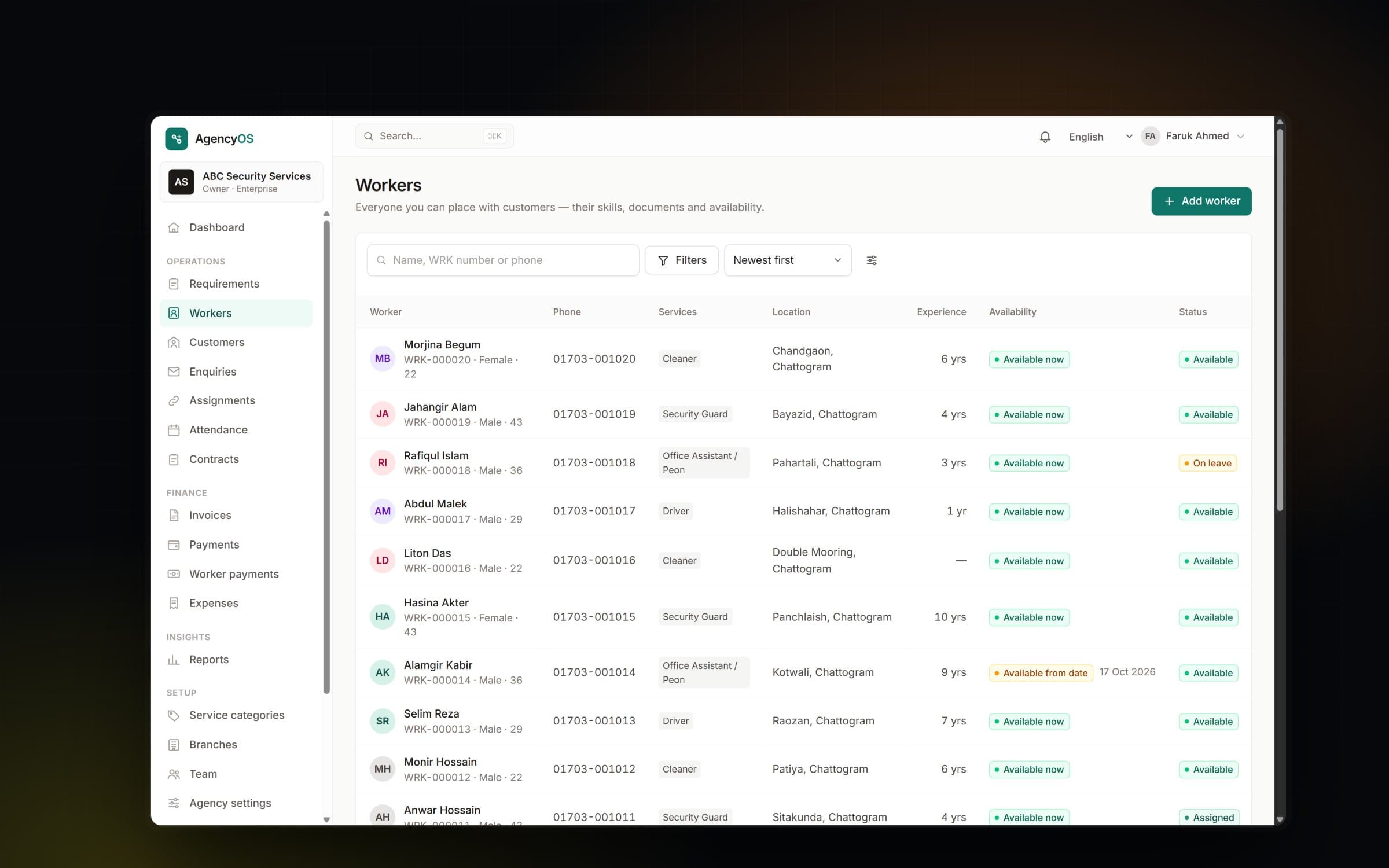Expand the Faruk Ahmed user menu
The width and height of the screenshot is (1389, 868).
point(1193,137)
